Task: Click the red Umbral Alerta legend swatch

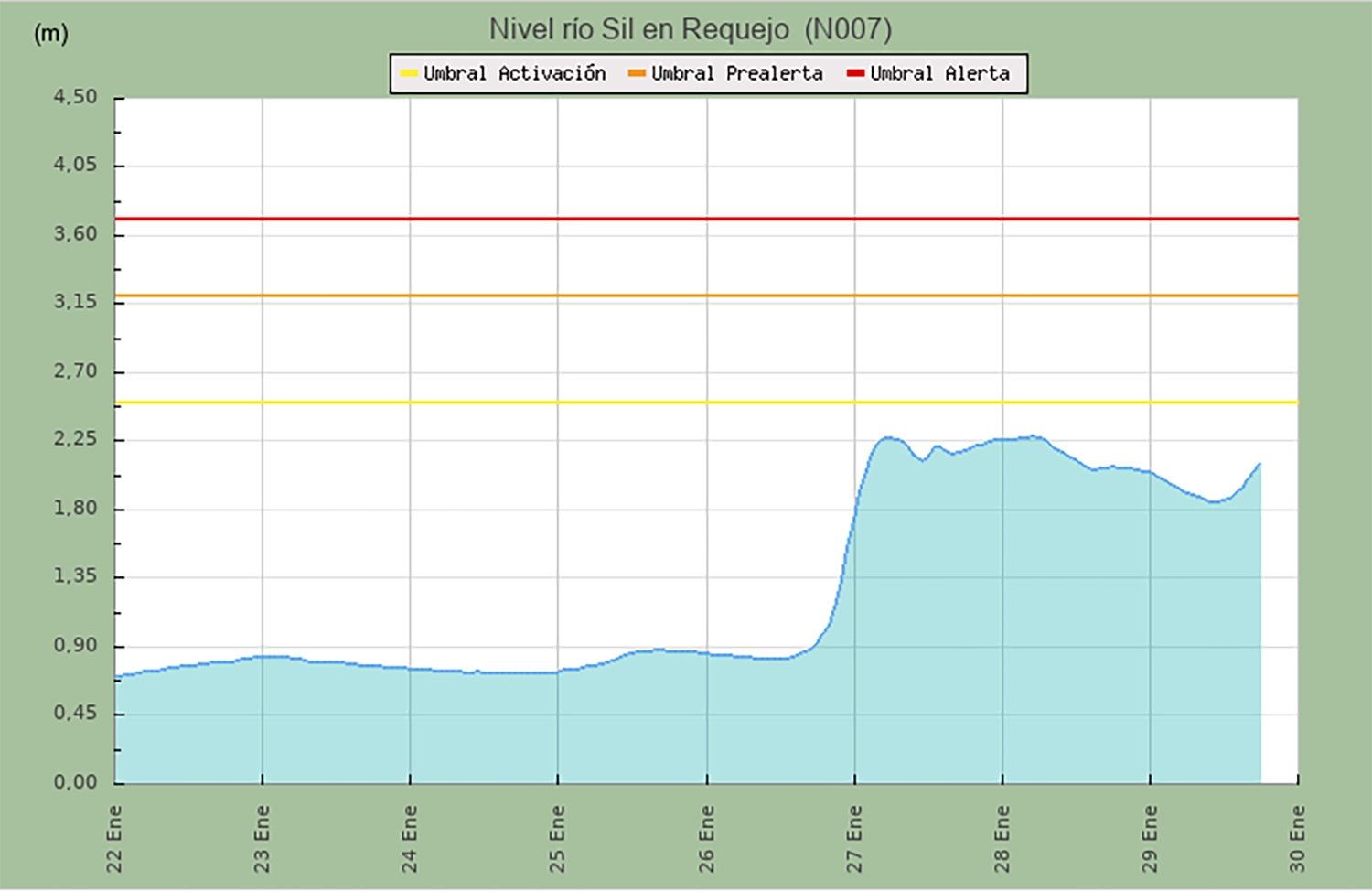Action: click(855, 73)
